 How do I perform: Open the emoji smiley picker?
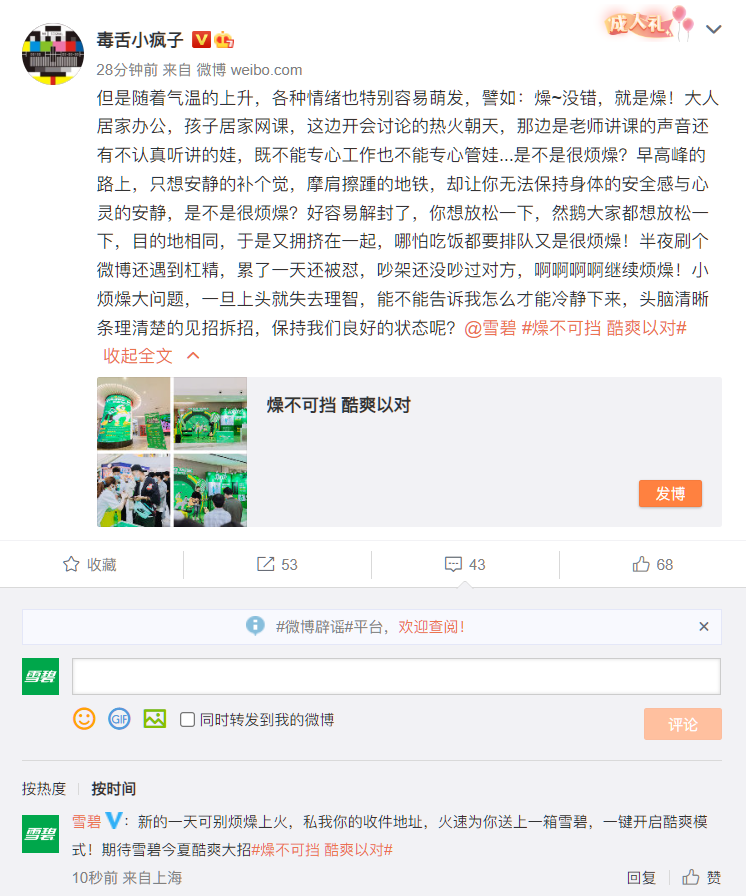tap(84, 719)
